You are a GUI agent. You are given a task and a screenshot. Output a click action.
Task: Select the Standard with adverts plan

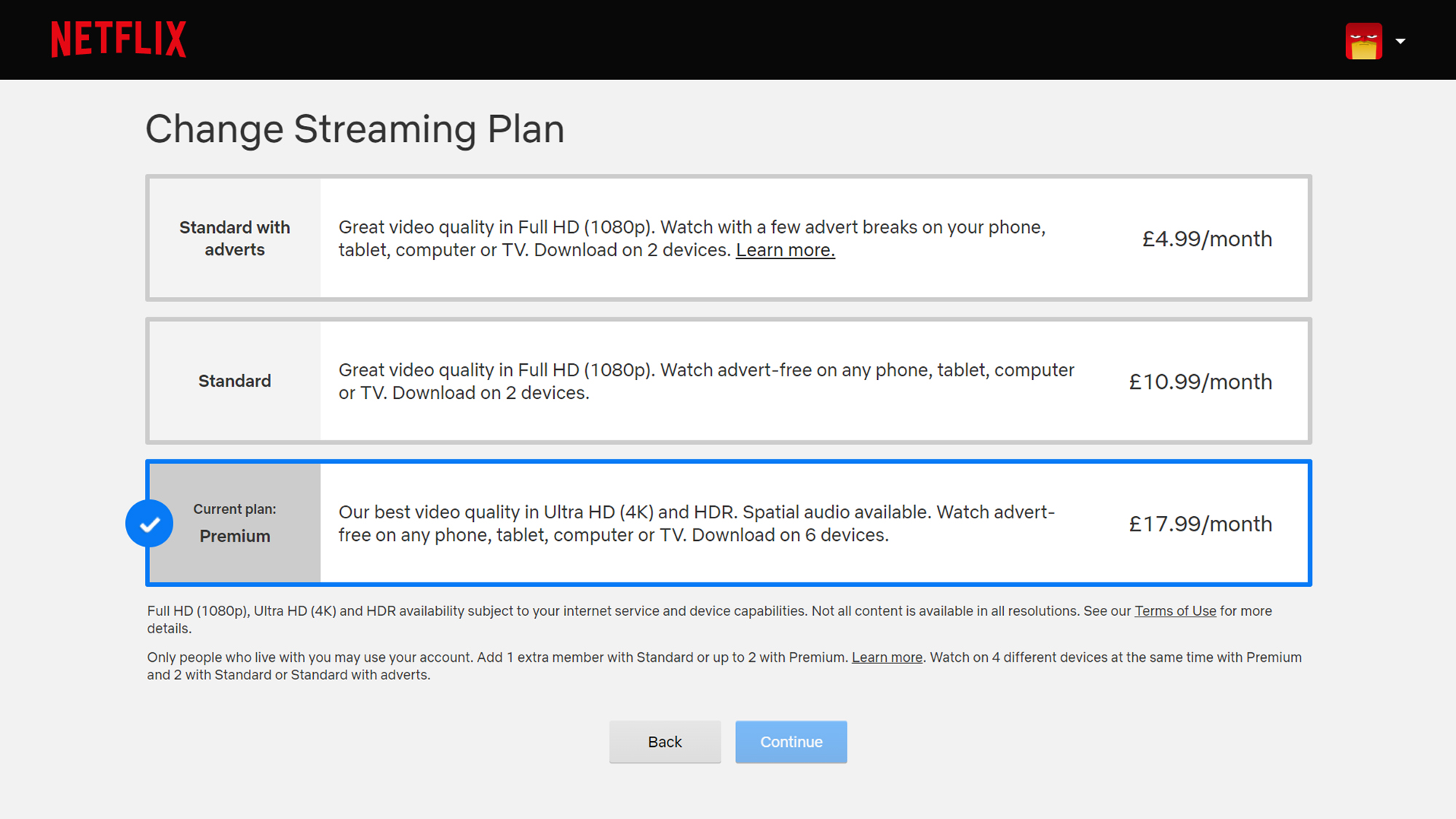(234, 238)
